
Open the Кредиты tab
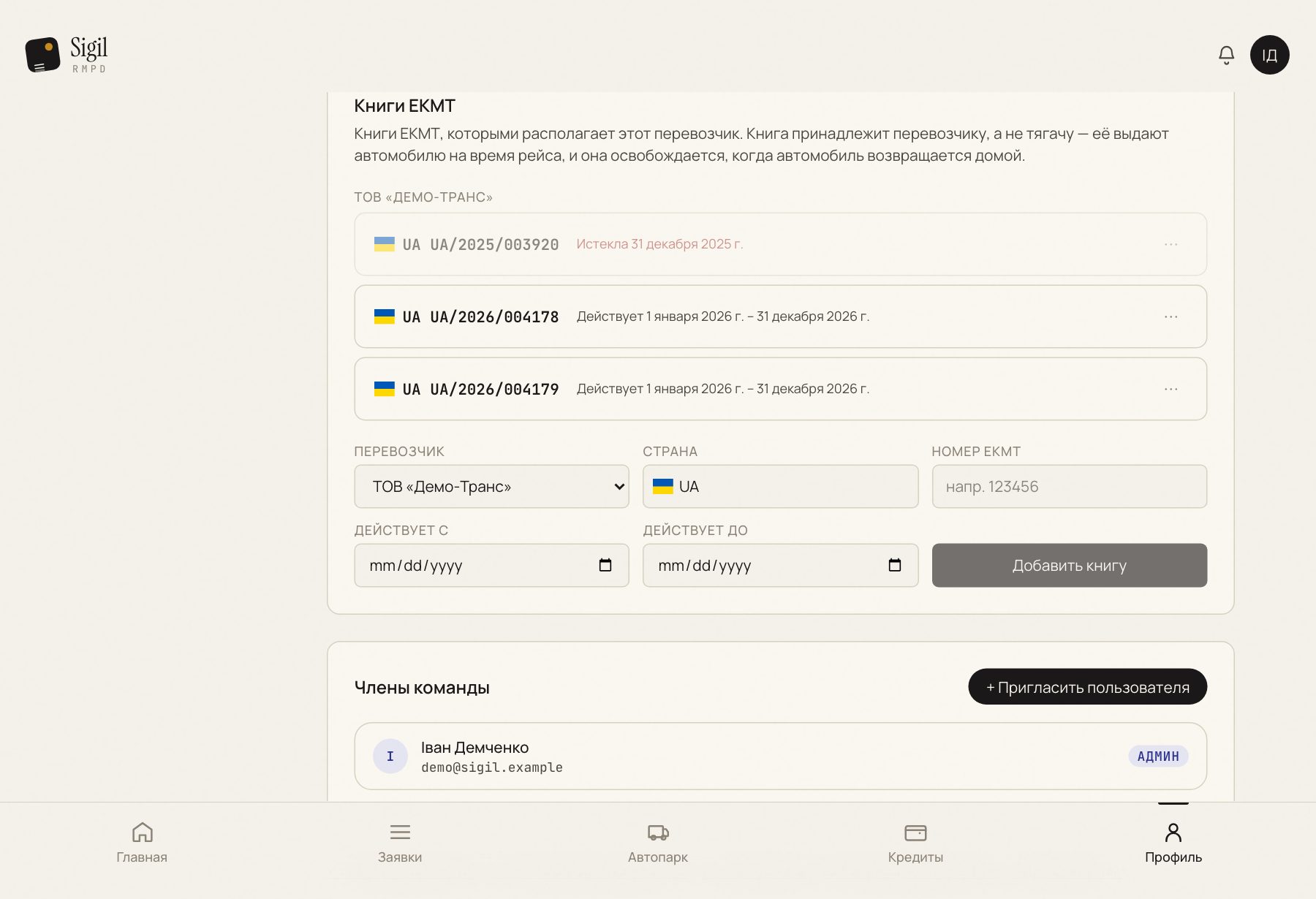tap(915, 843)
